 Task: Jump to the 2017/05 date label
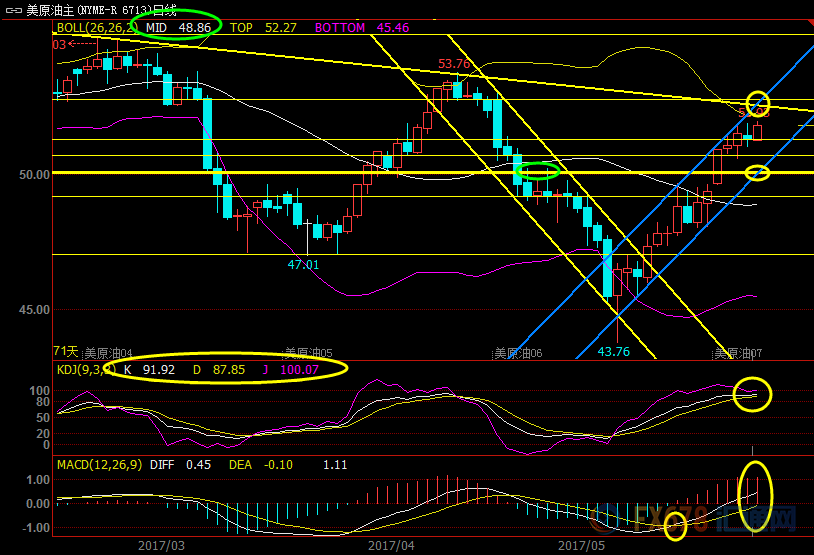581,546
